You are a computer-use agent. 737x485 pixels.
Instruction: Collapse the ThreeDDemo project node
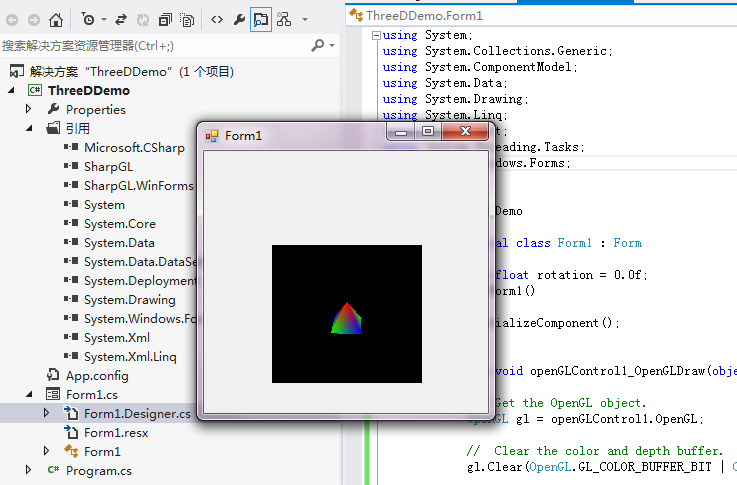coord(11,90)
